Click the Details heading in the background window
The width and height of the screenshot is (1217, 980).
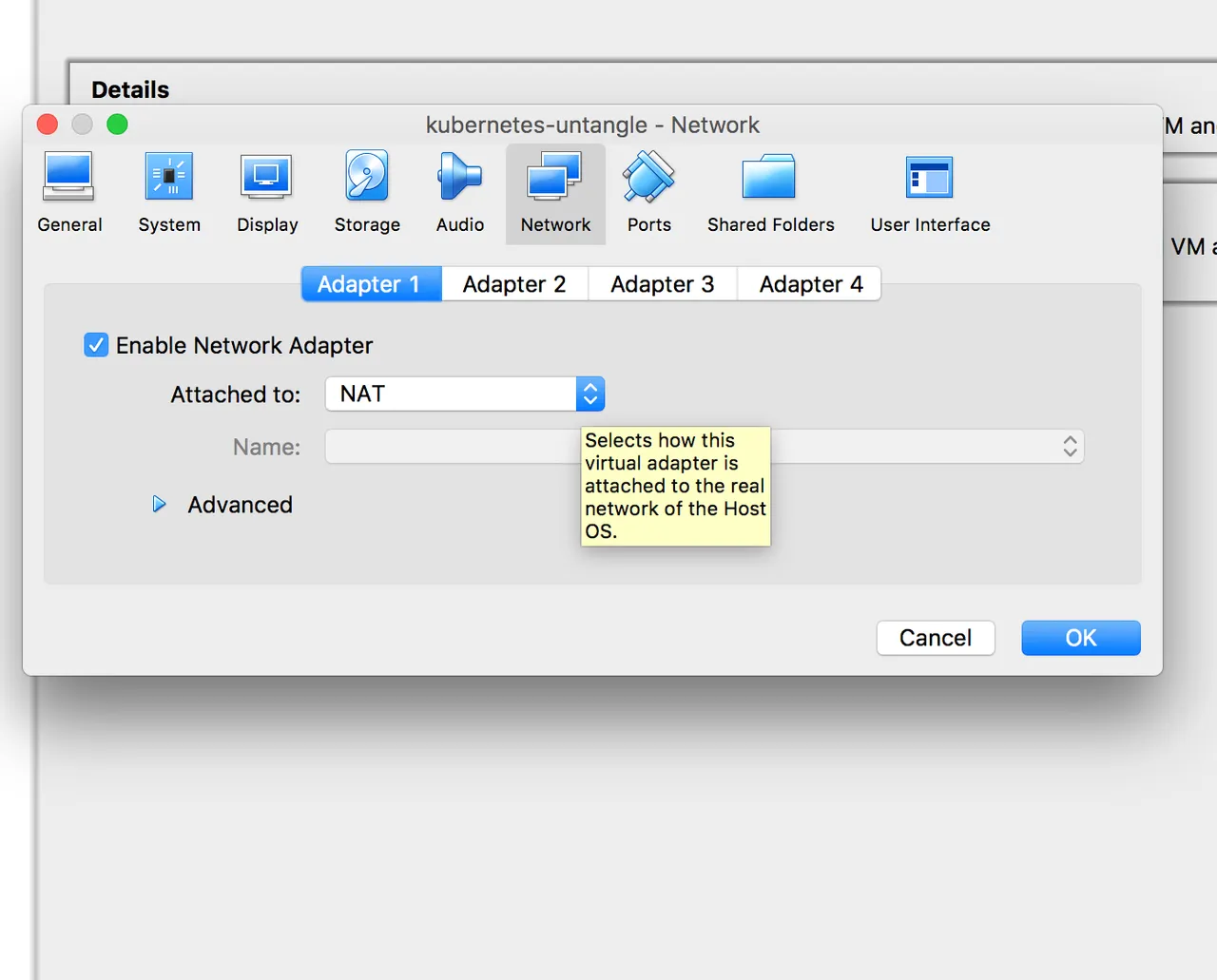pos(130,89)
